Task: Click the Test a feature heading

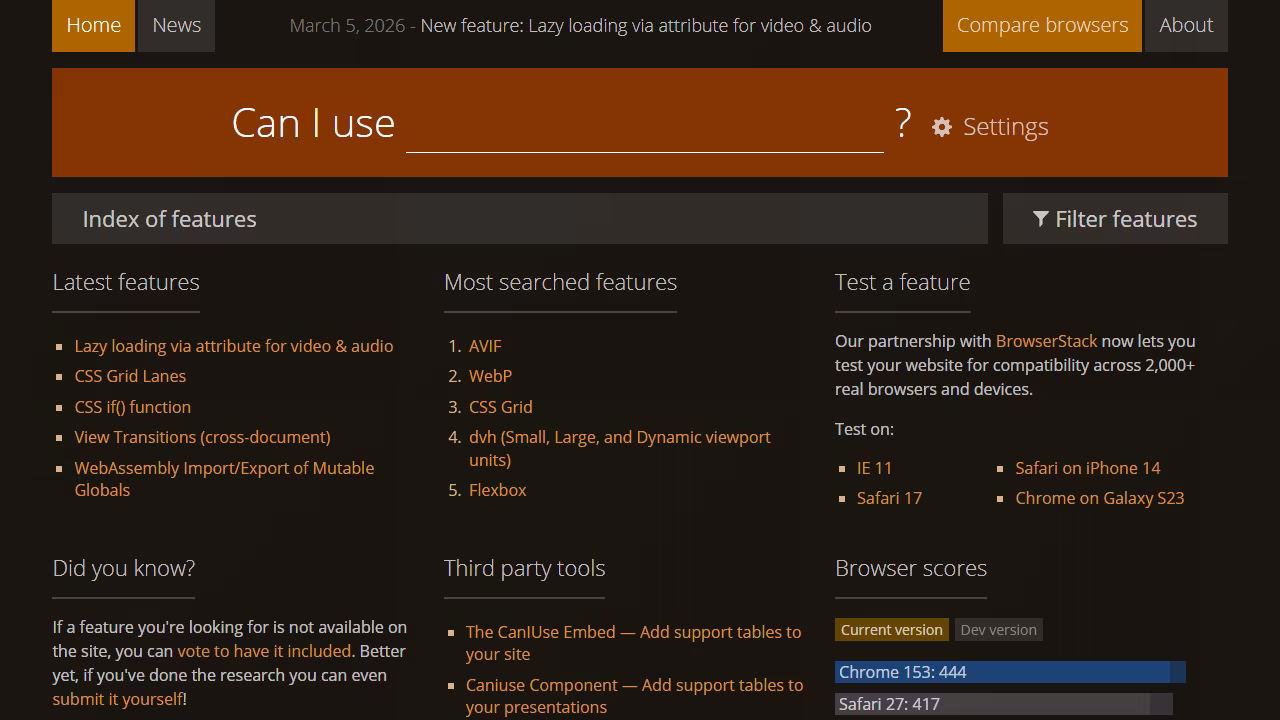Action: point(902,282)
